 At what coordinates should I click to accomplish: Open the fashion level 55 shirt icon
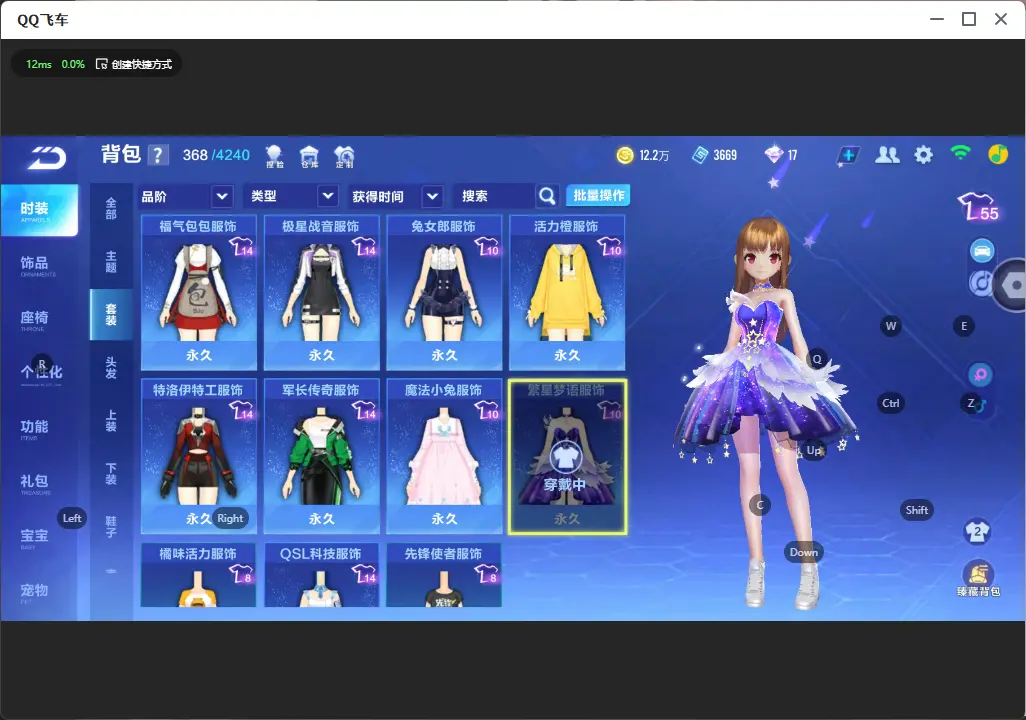tap(978, 207)
